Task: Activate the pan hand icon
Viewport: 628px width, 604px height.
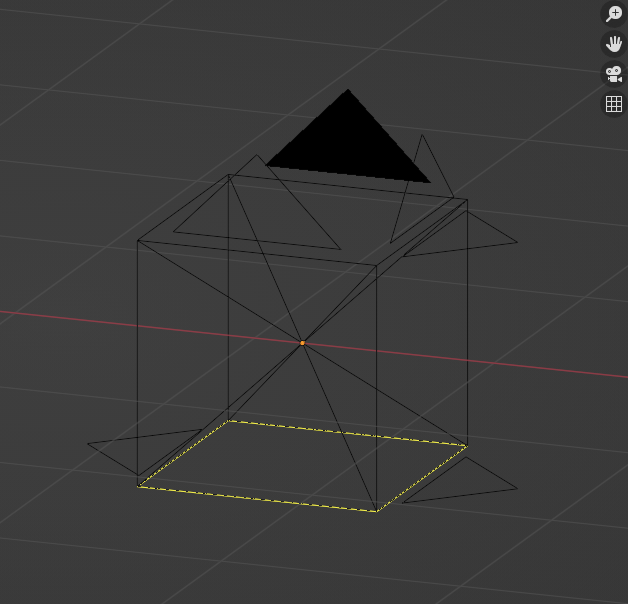Action: click(614, 43)
